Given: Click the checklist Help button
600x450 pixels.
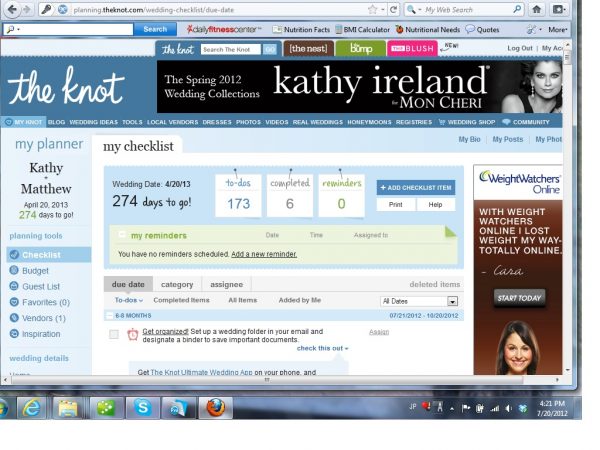Looking at the screenshot, I should pyautogui.click(x=435, y=205).
